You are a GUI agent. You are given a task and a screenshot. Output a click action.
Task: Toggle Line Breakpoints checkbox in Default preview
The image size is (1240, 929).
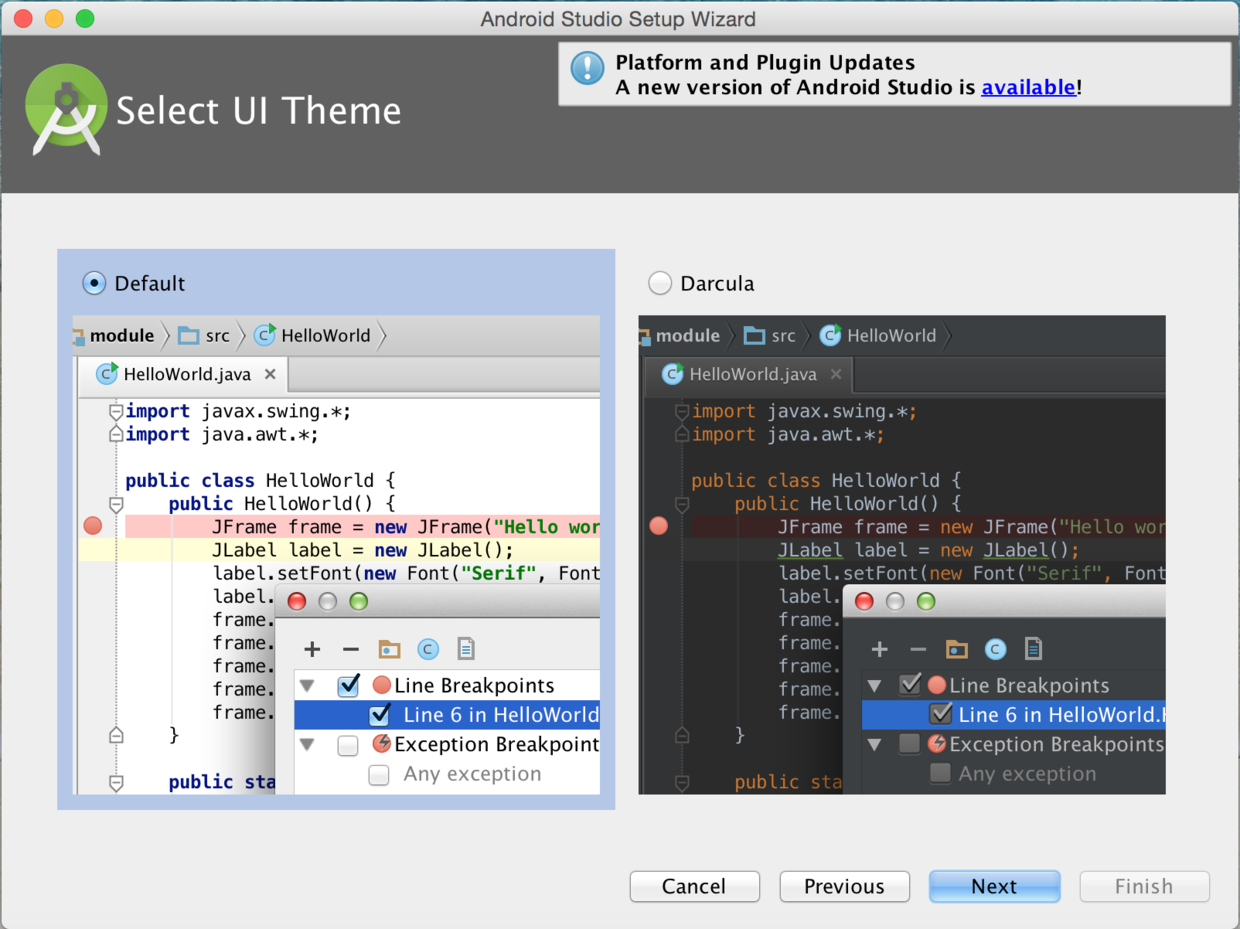tap(348, 686)
